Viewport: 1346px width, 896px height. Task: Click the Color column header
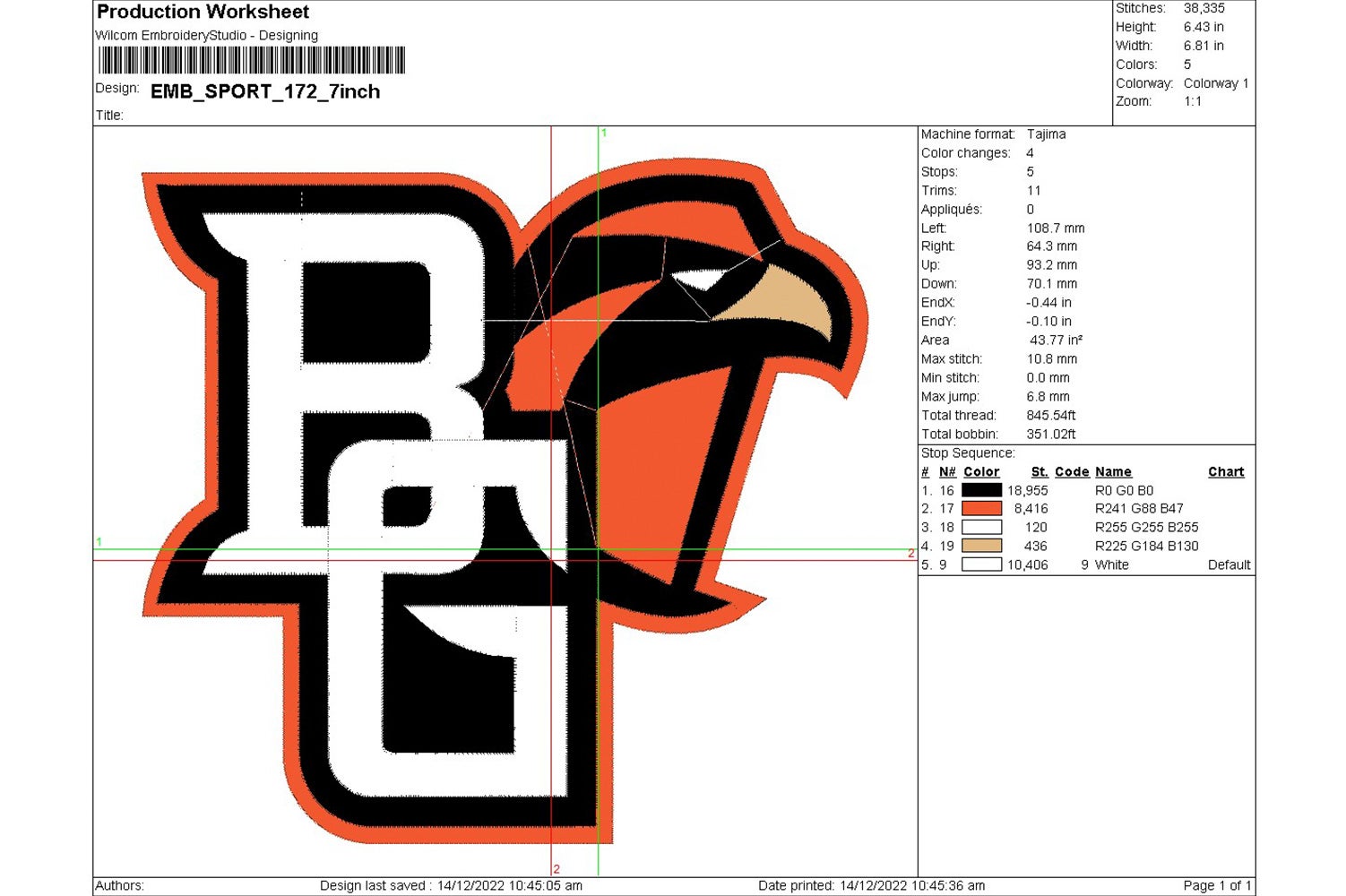[981, 472]
